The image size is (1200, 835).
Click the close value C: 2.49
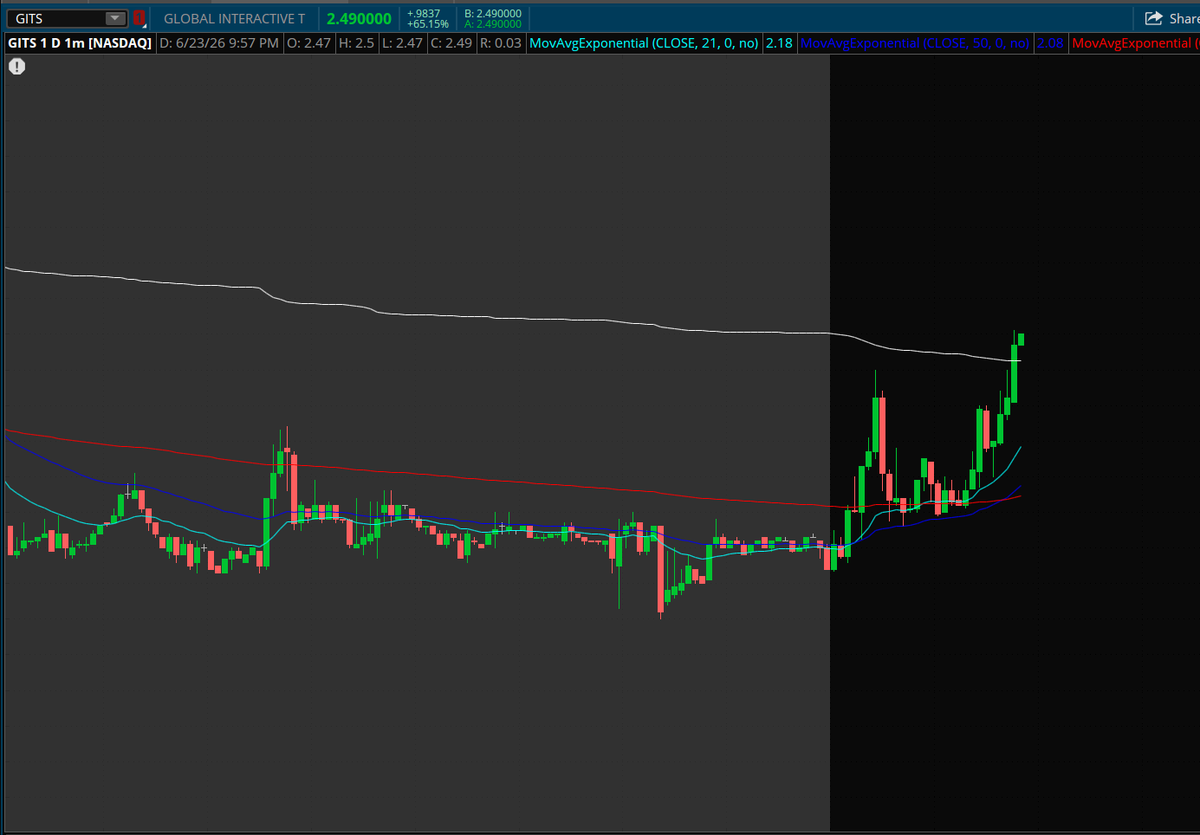pos(451,43)
